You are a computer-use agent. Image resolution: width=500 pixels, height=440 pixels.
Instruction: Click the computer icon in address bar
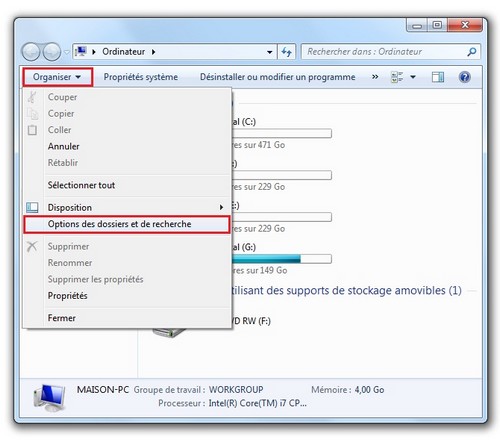pyautogui.click(x=81, y=51)
